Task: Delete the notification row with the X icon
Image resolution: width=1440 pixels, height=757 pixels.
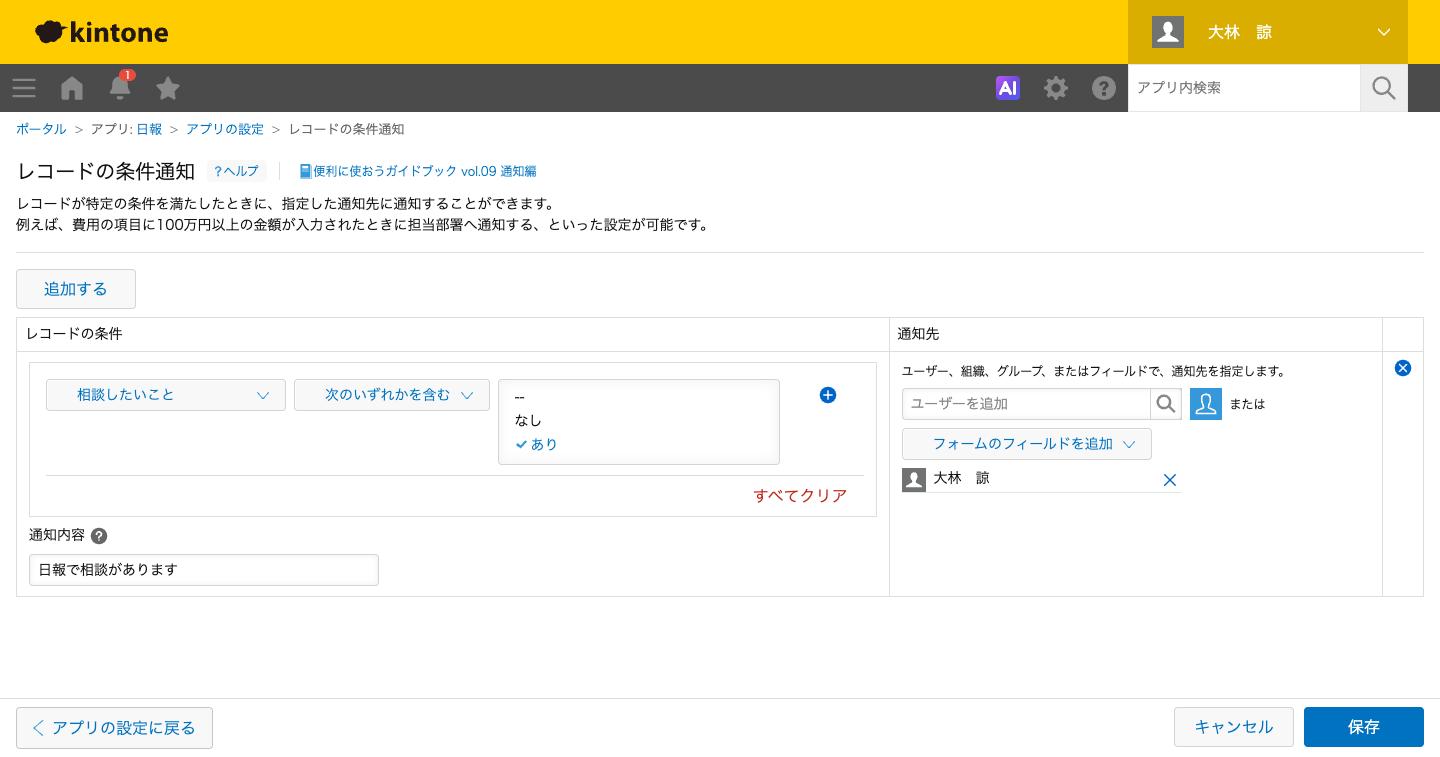Action: click(x=1403, y=368)
